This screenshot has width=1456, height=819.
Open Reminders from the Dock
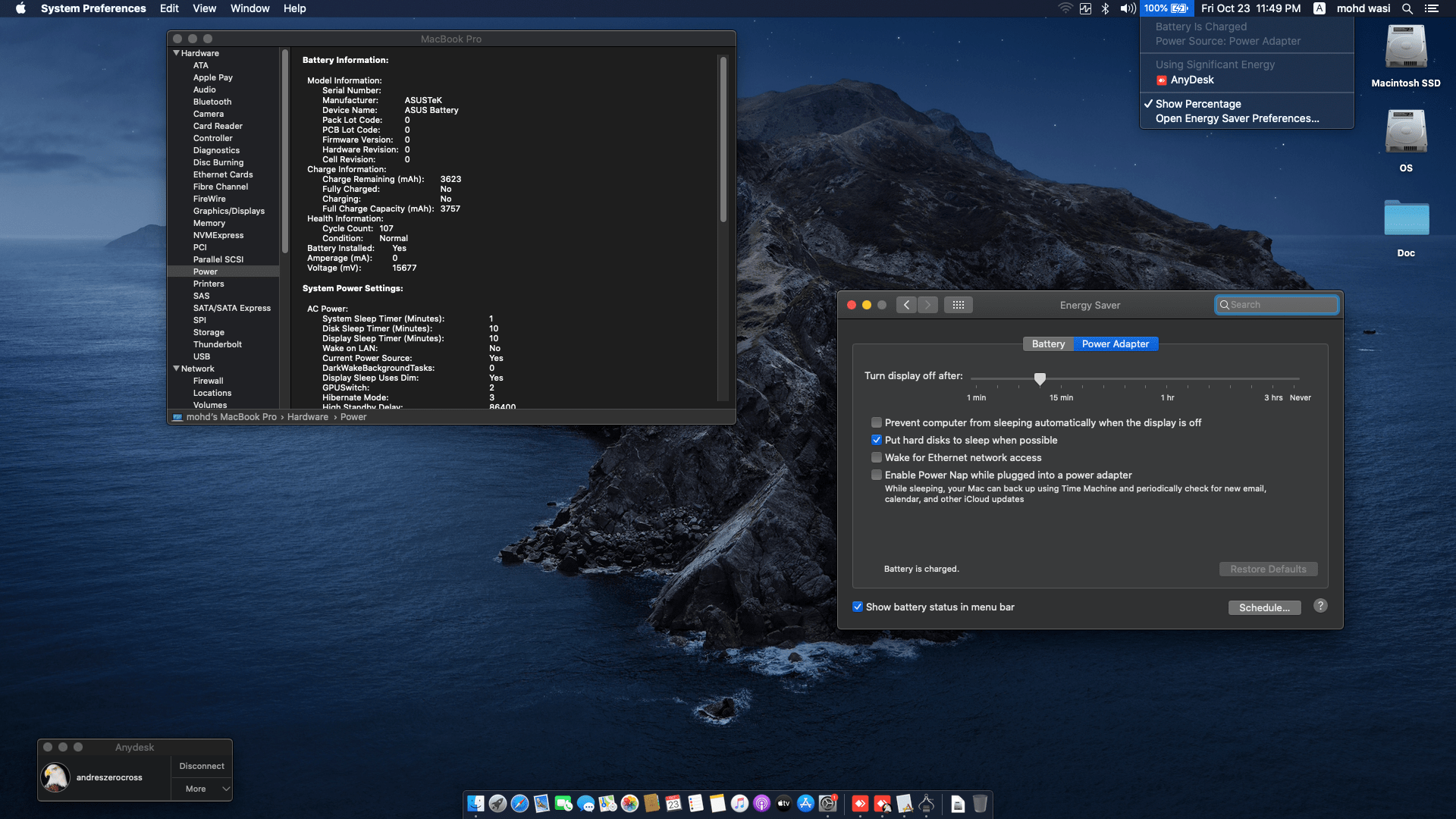(695, 804)
